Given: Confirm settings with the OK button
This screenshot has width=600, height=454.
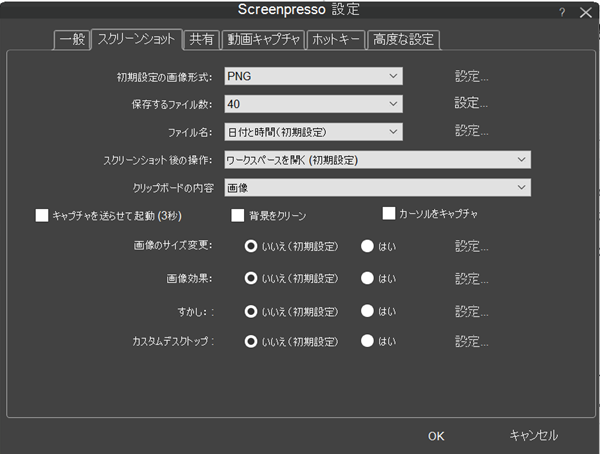Looking at the screenshot, I should [x=436, y=436].
